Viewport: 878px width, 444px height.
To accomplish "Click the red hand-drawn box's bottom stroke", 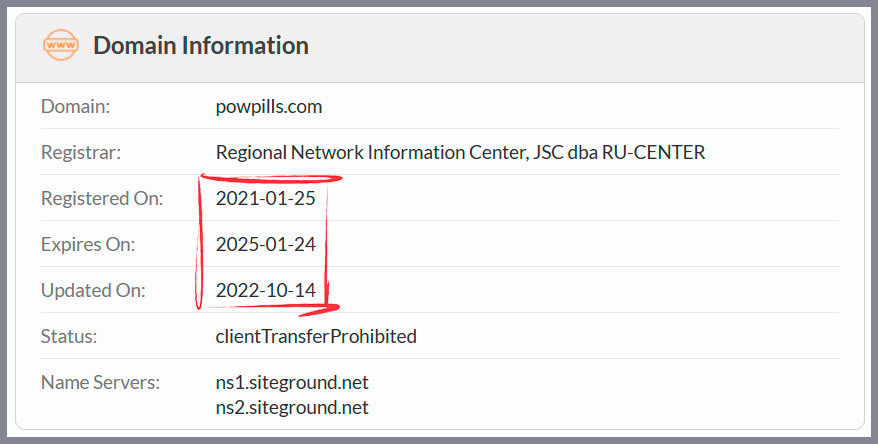I will (270, 307).
